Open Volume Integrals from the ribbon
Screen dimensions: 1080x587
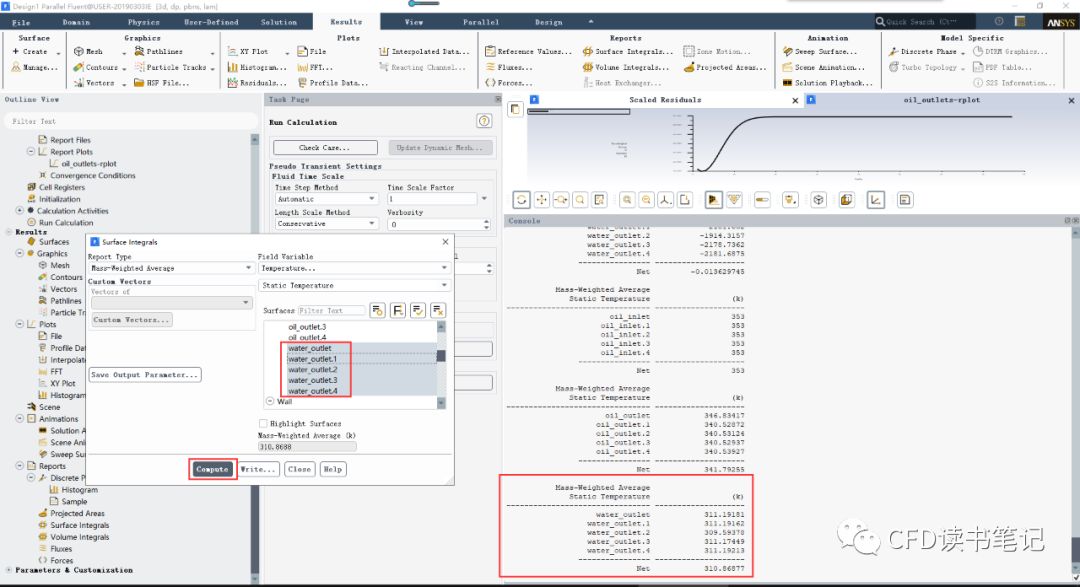(x=625, y=68)
